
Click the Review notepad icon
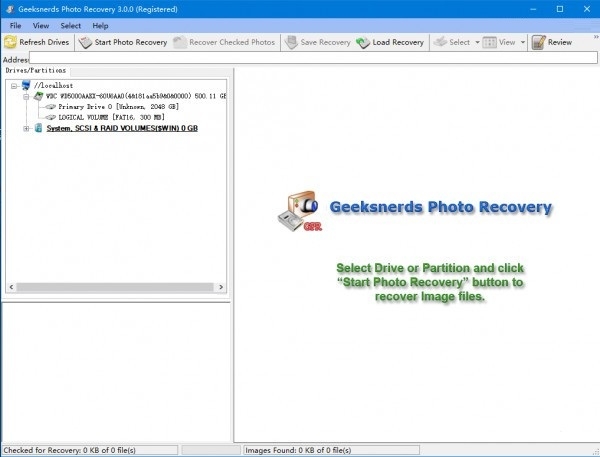click(x=538, y=42)
